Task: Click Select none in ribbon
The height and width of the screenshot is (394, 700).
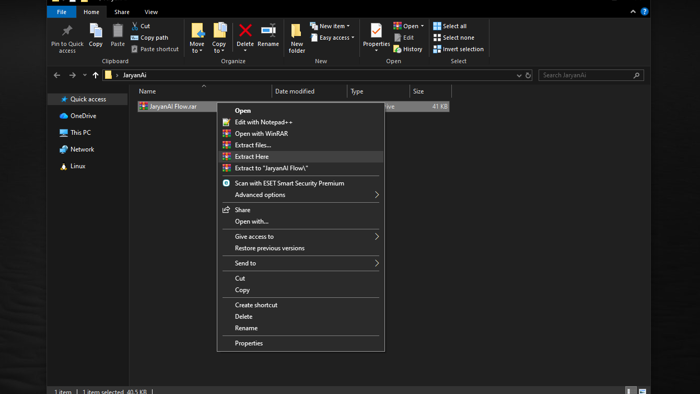Action: click(x=454, y=37)
